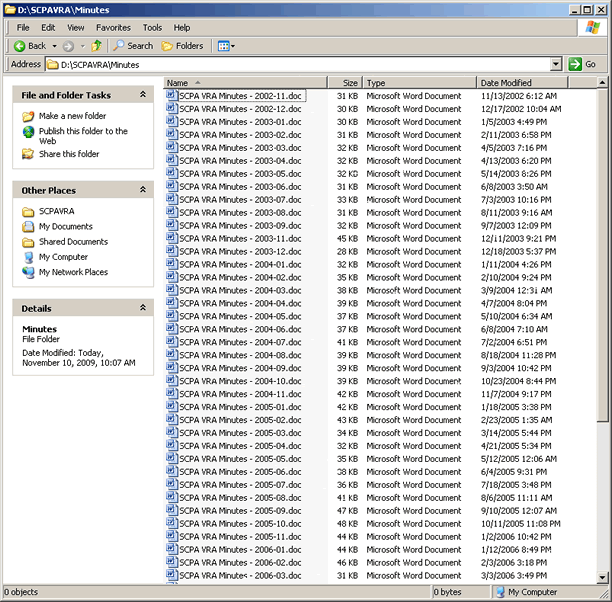Open the File menu
This screenshot has height=602, width=612.
(23, 28)
